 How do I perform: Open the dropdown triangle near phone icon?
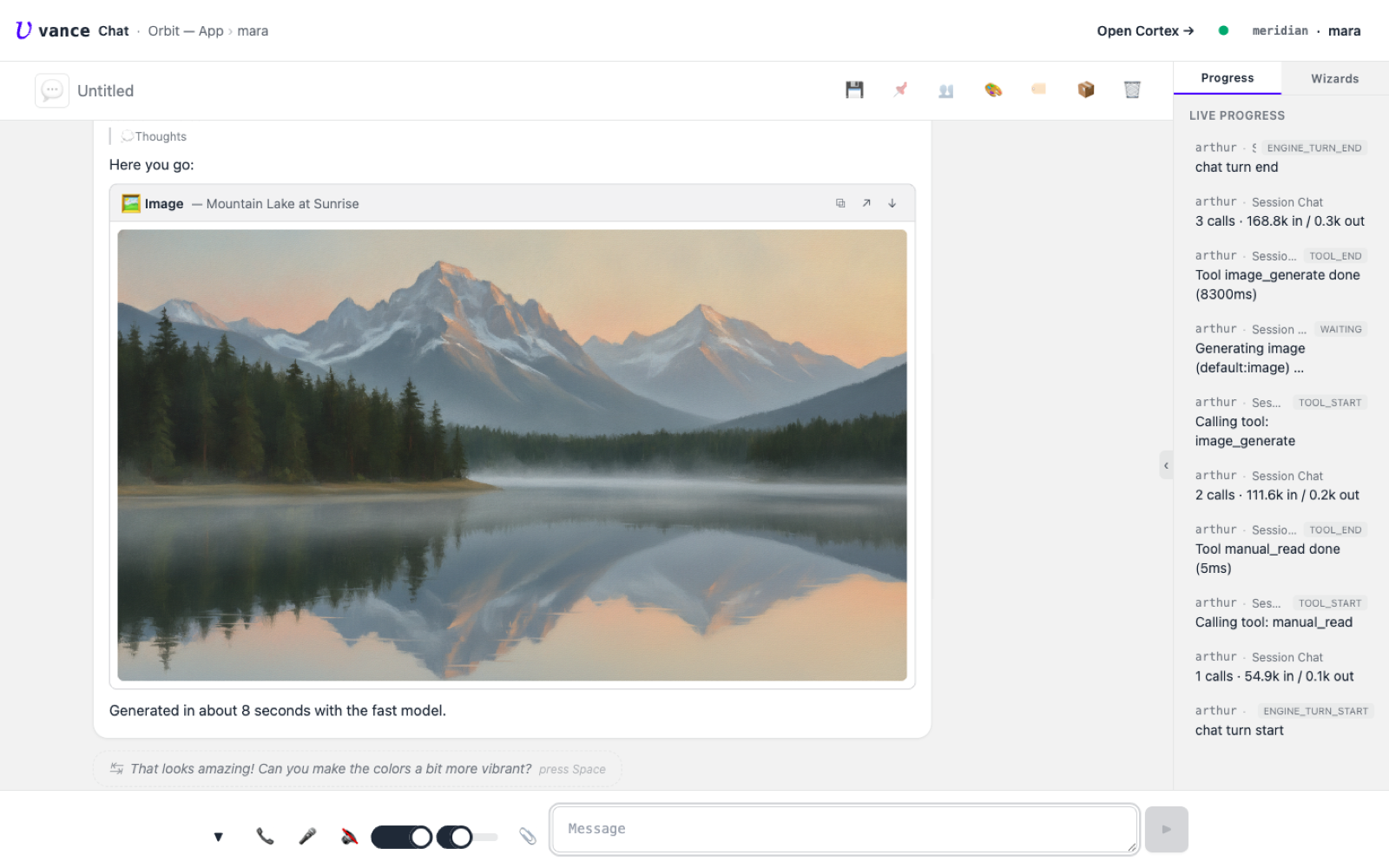(x=218, y=837)
